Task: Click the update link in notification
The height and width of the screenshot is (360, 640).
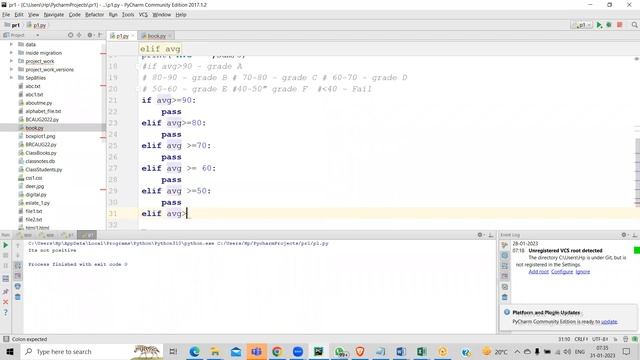Action: pos(609,322)
